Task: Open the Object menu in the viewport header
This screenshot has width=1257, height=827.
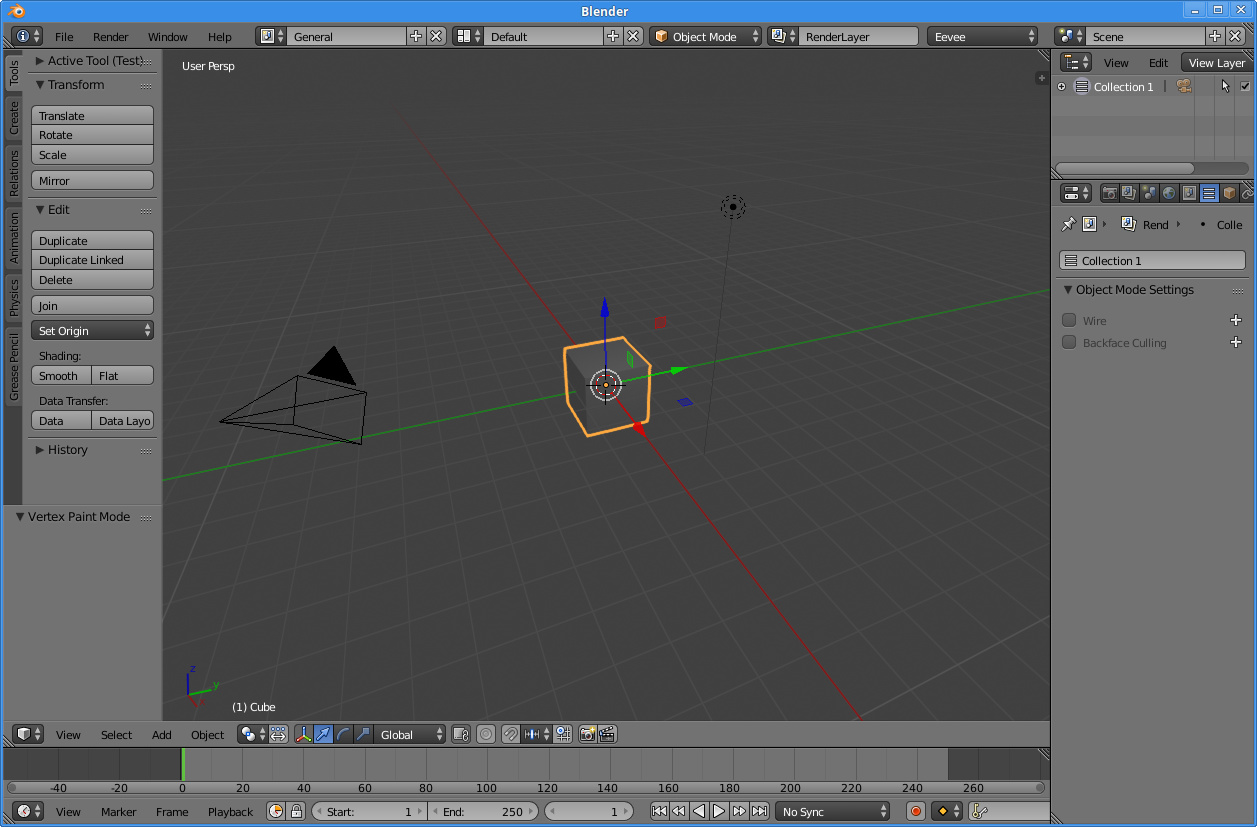Action: click(207, 734)
